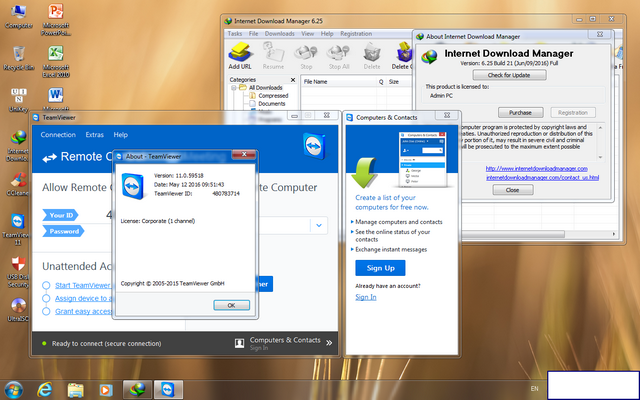Click the Computers & Contacts icon in status bar

point(240,343)
